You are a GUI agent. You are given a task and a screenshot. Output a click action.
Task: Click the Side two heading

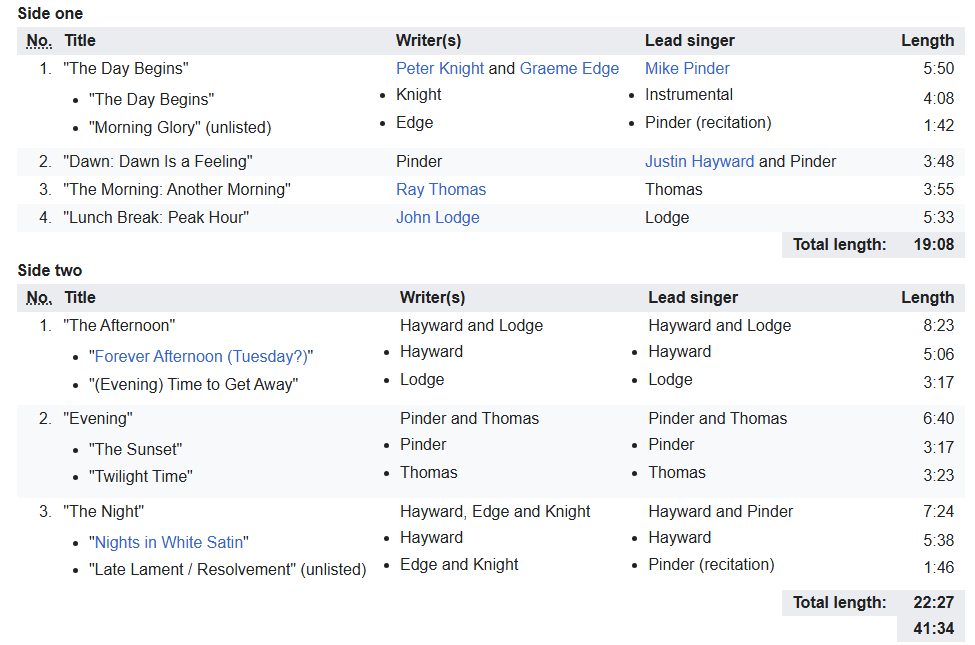(50, 271)
